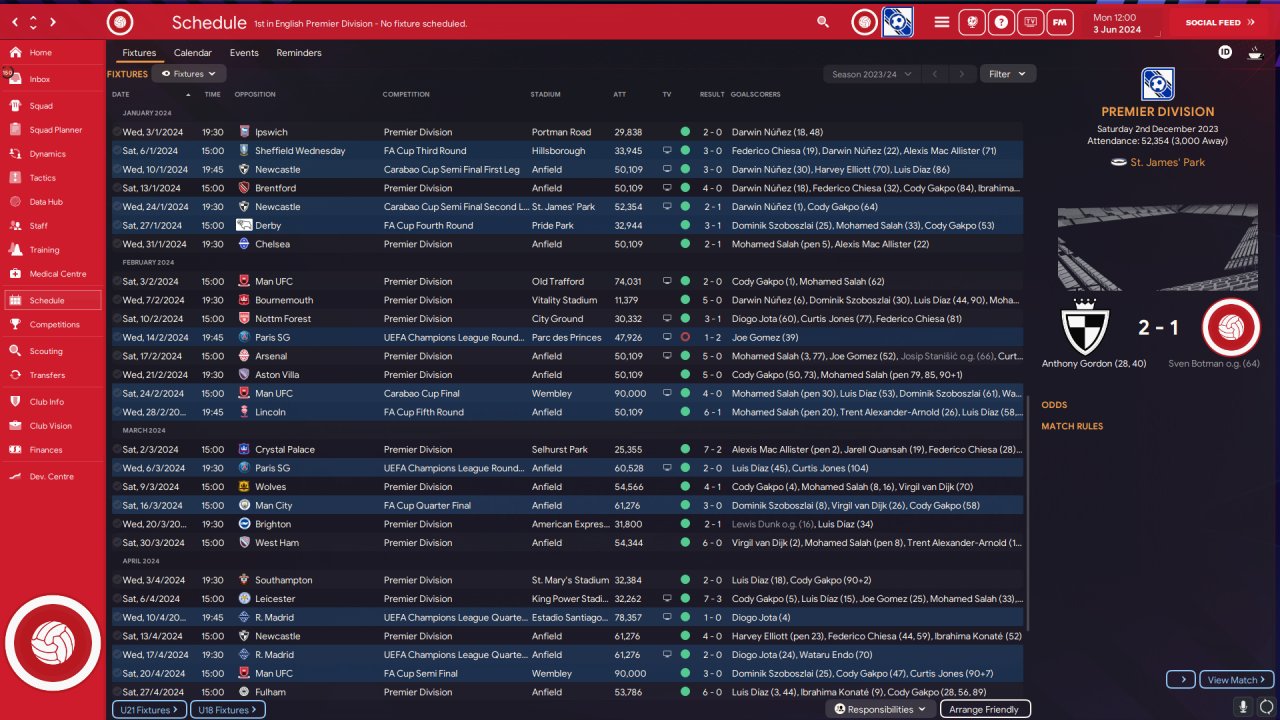Click the blue Newcastle badge in the top bar
Screen dimensions: 1280x720
[x=897, y=22]
